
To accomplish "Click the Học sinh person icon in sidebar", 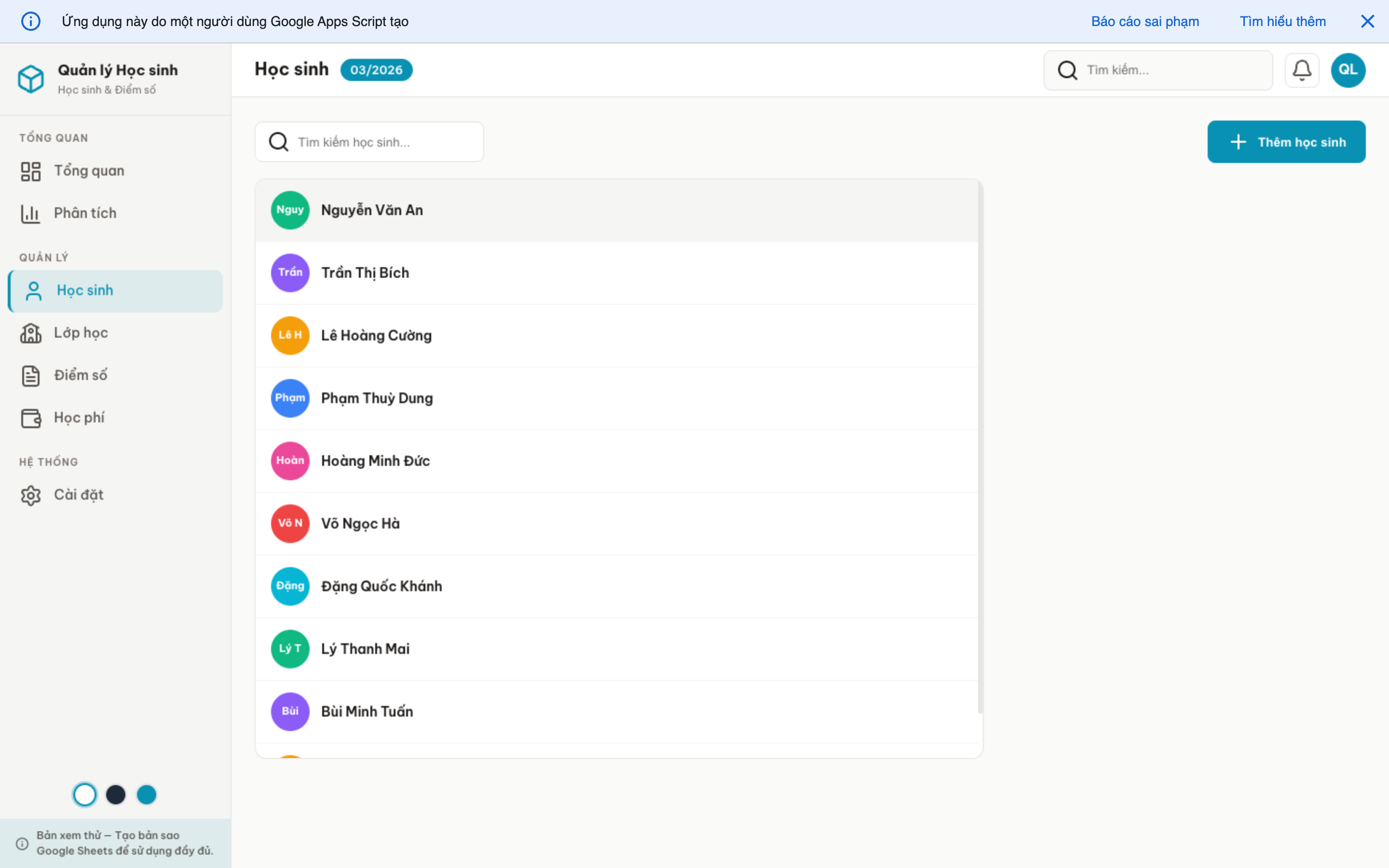I will click(x=33, y=290).
